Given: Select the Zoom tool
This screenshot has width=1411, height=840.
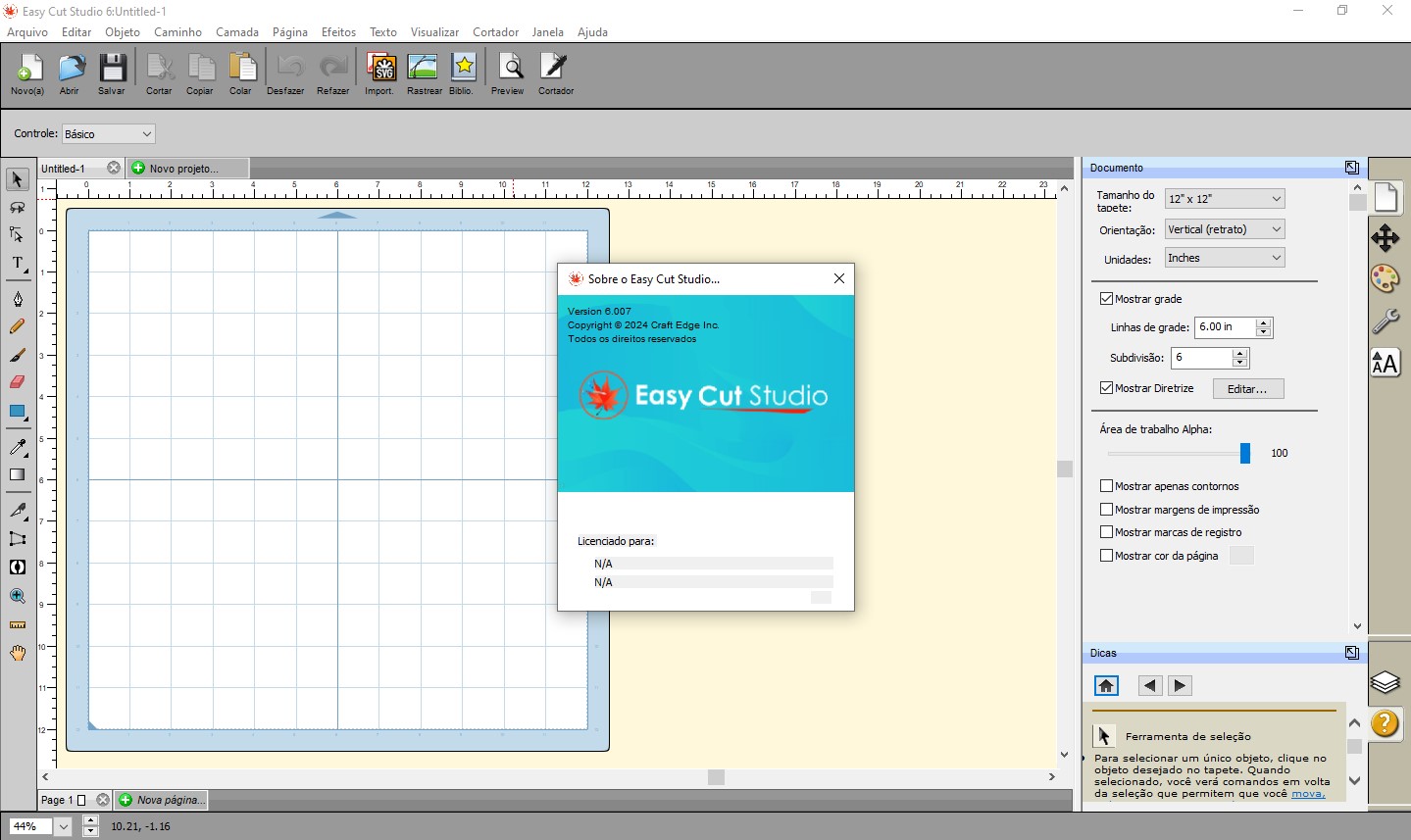Looking at the screenshot, I should 17,595.
